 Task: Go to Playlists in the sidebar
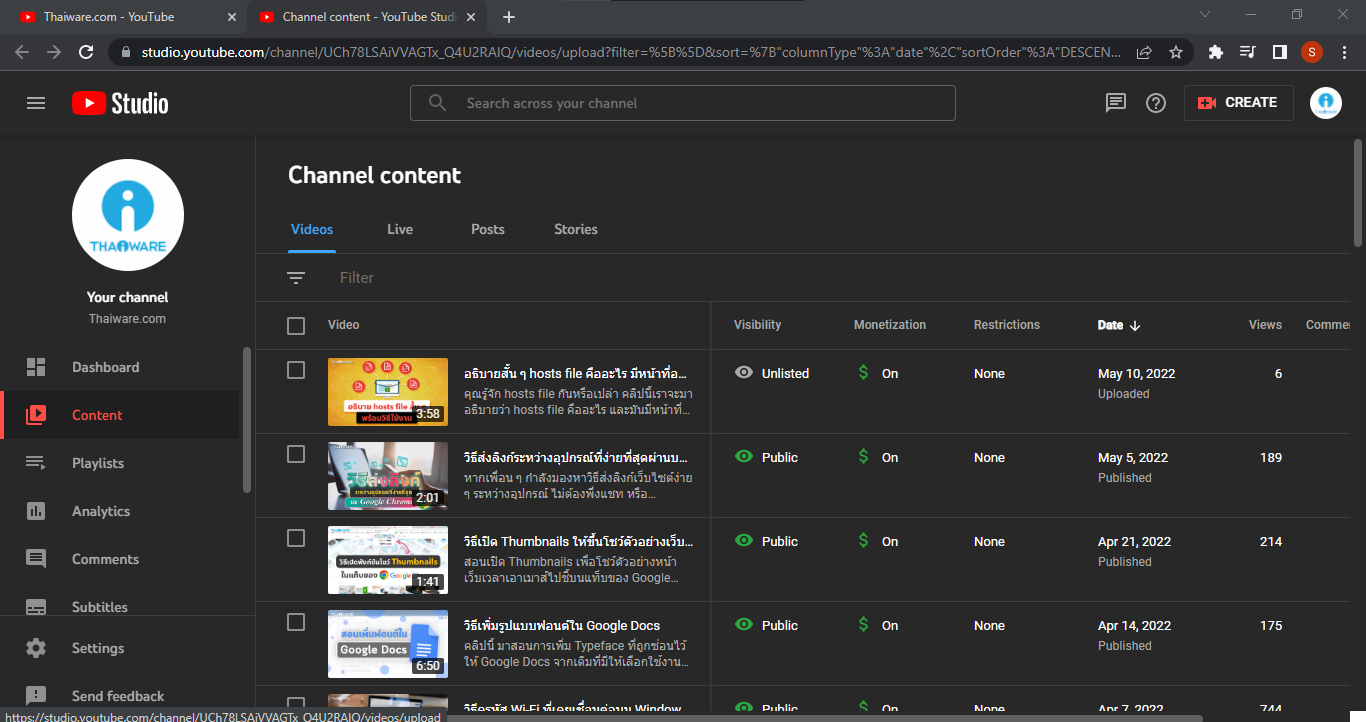coord(98,463)
